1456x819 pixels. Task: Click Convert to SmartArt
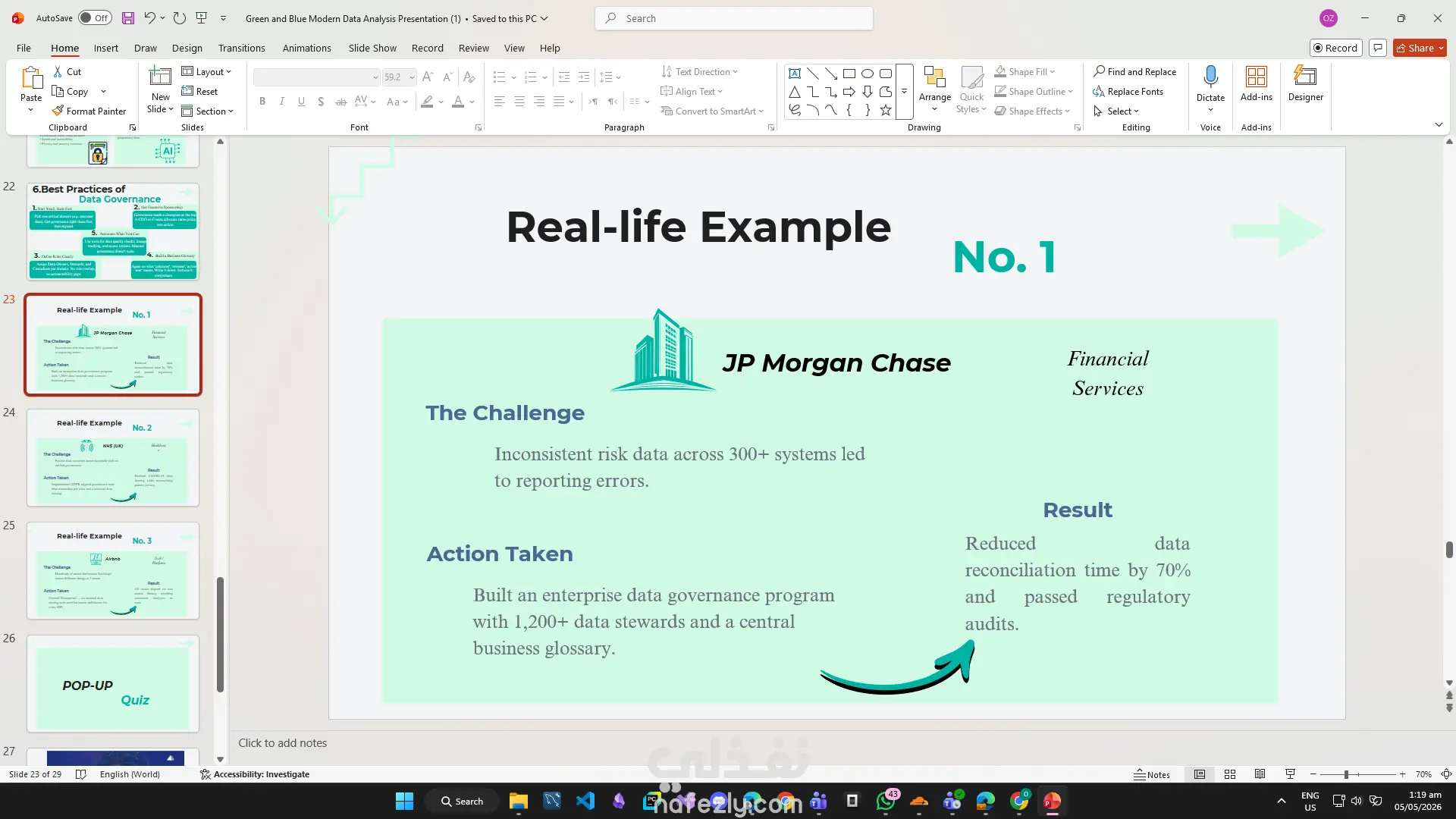click(711, 111)
